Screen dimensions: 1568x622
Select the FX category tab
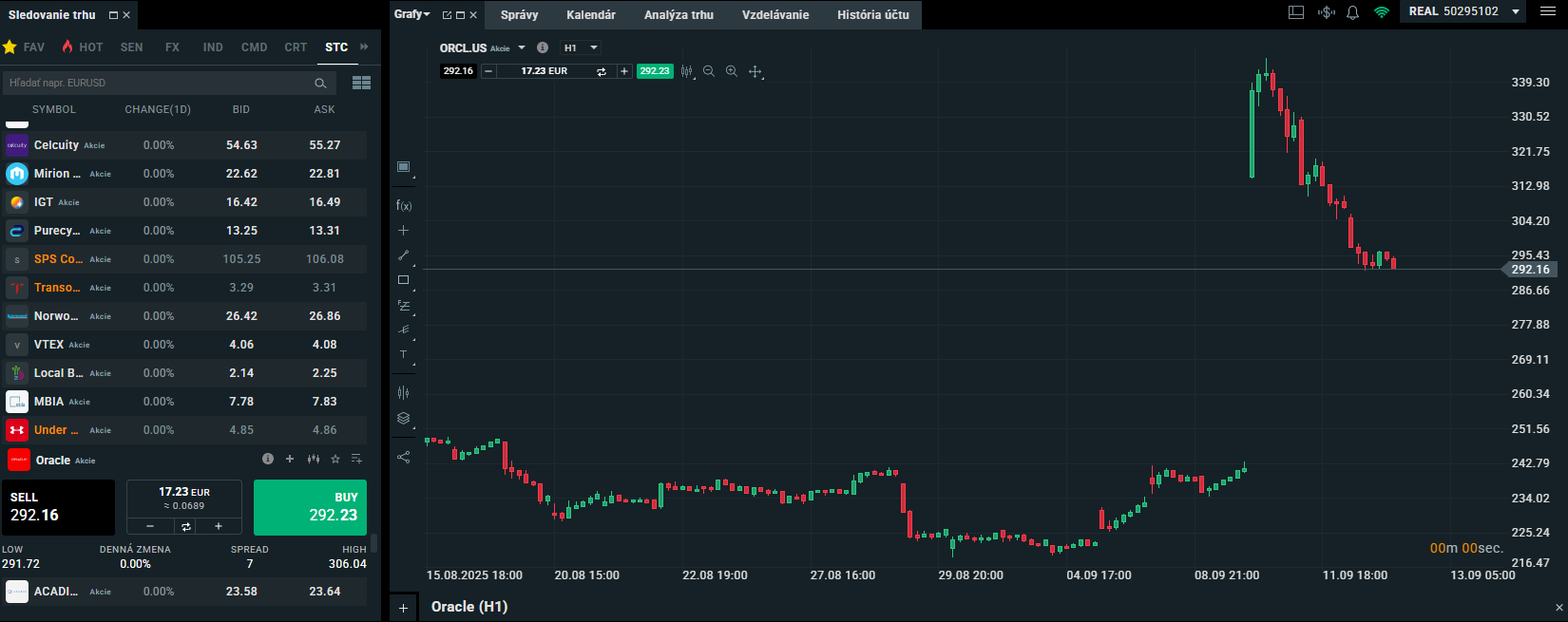pos(172,47)
